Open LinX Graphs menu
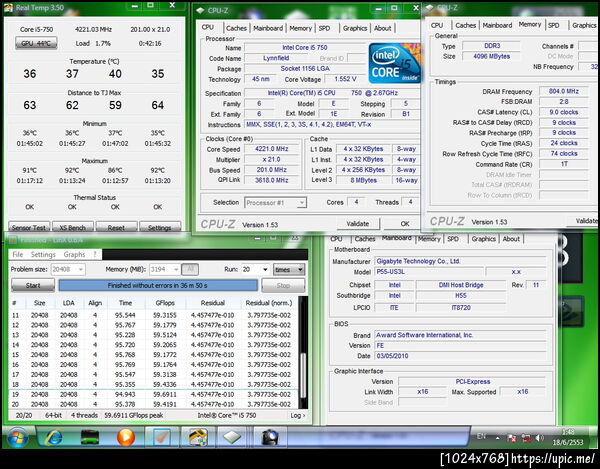 [74, 255]
